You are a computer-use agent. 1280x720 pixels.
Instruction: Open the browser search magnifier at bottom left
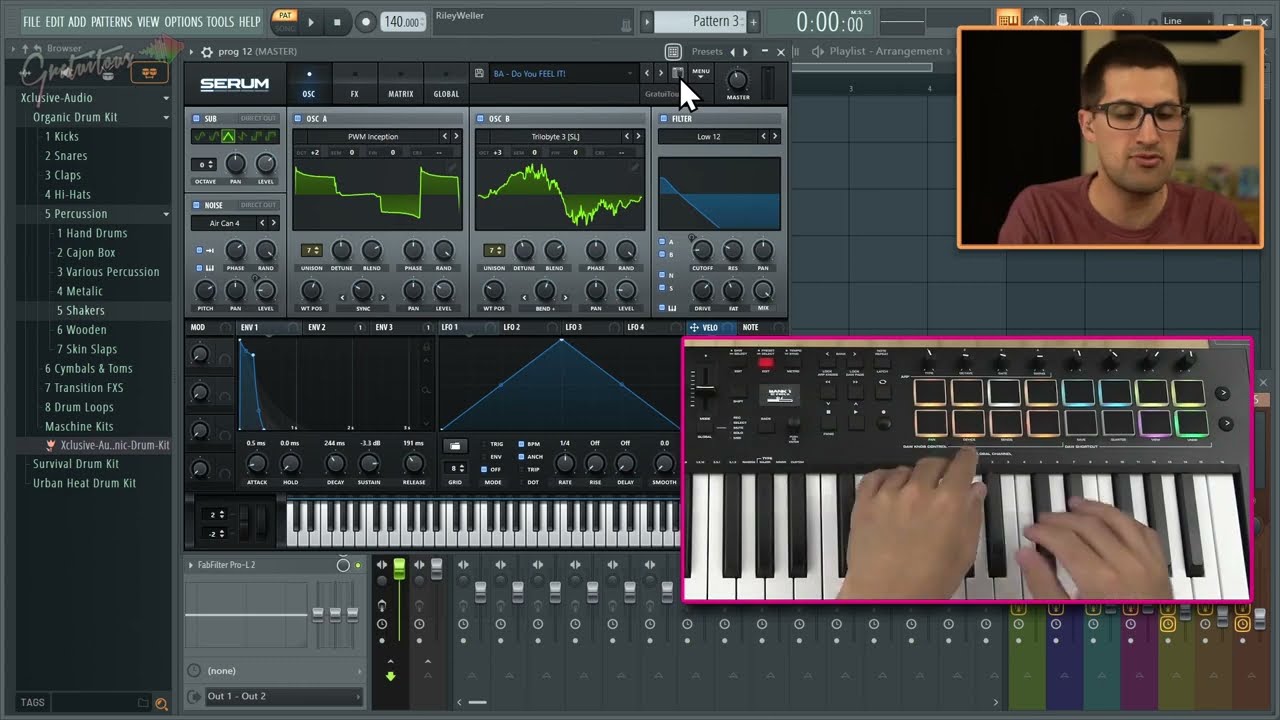click(162, 704)
